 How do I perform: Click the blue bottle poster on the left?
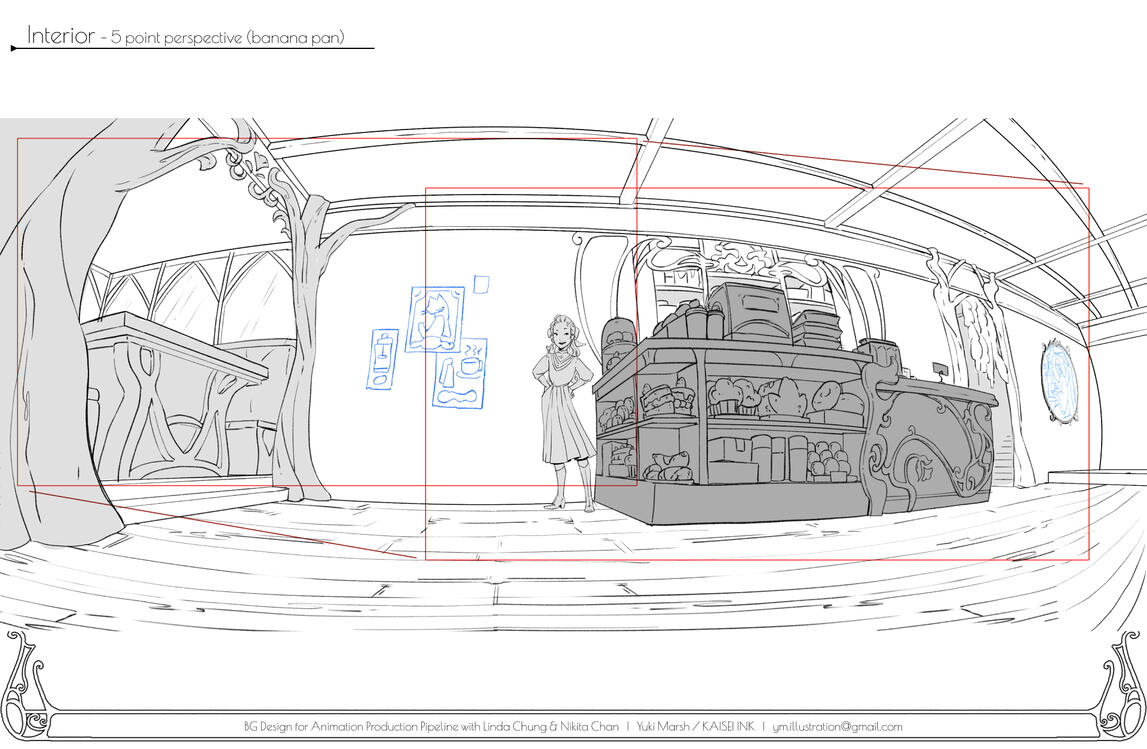pos(382,359)
